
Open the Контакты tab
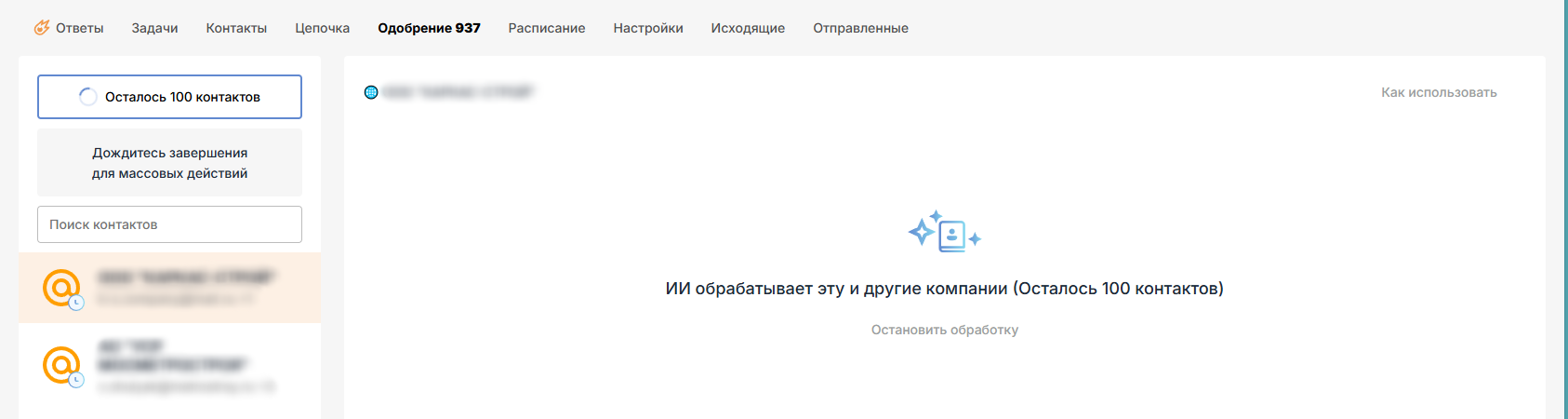[236, 28]
